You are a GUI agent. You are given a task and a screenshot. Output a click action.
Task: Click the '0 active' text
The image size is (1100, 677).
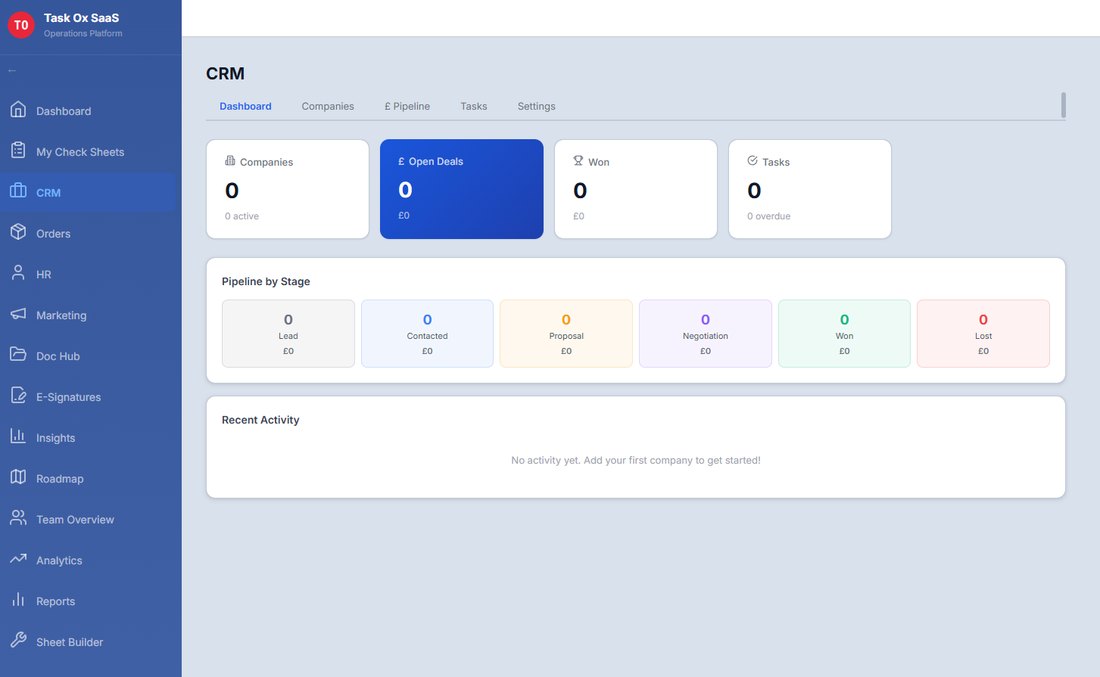point(241,216)
